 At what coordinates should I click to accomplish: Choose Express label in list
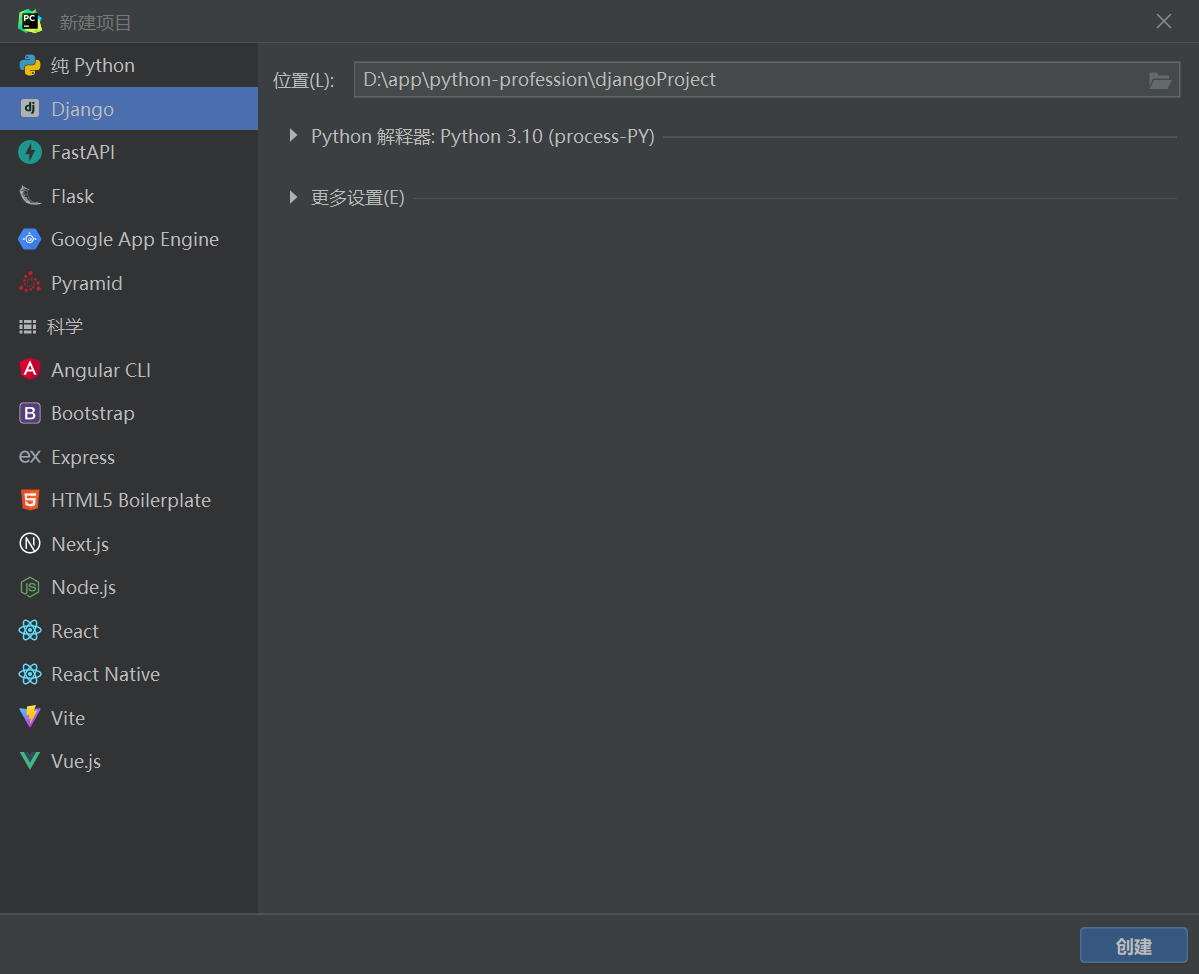[83, 457]
